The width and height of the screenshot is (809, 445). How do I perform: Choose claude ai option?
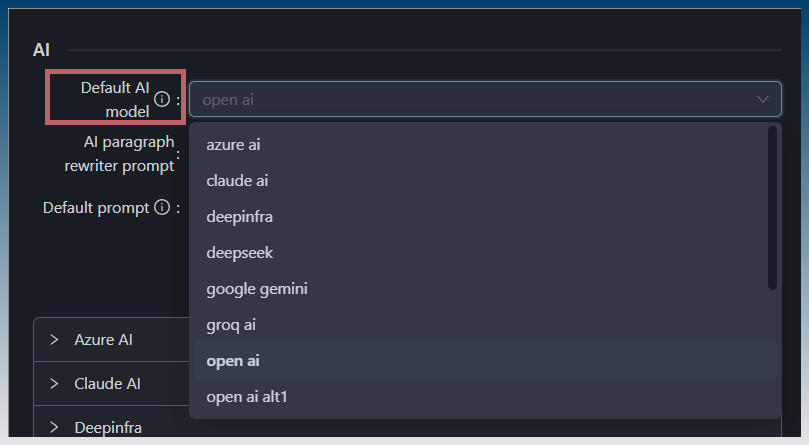pyautogui.click(x=237, y=181)
